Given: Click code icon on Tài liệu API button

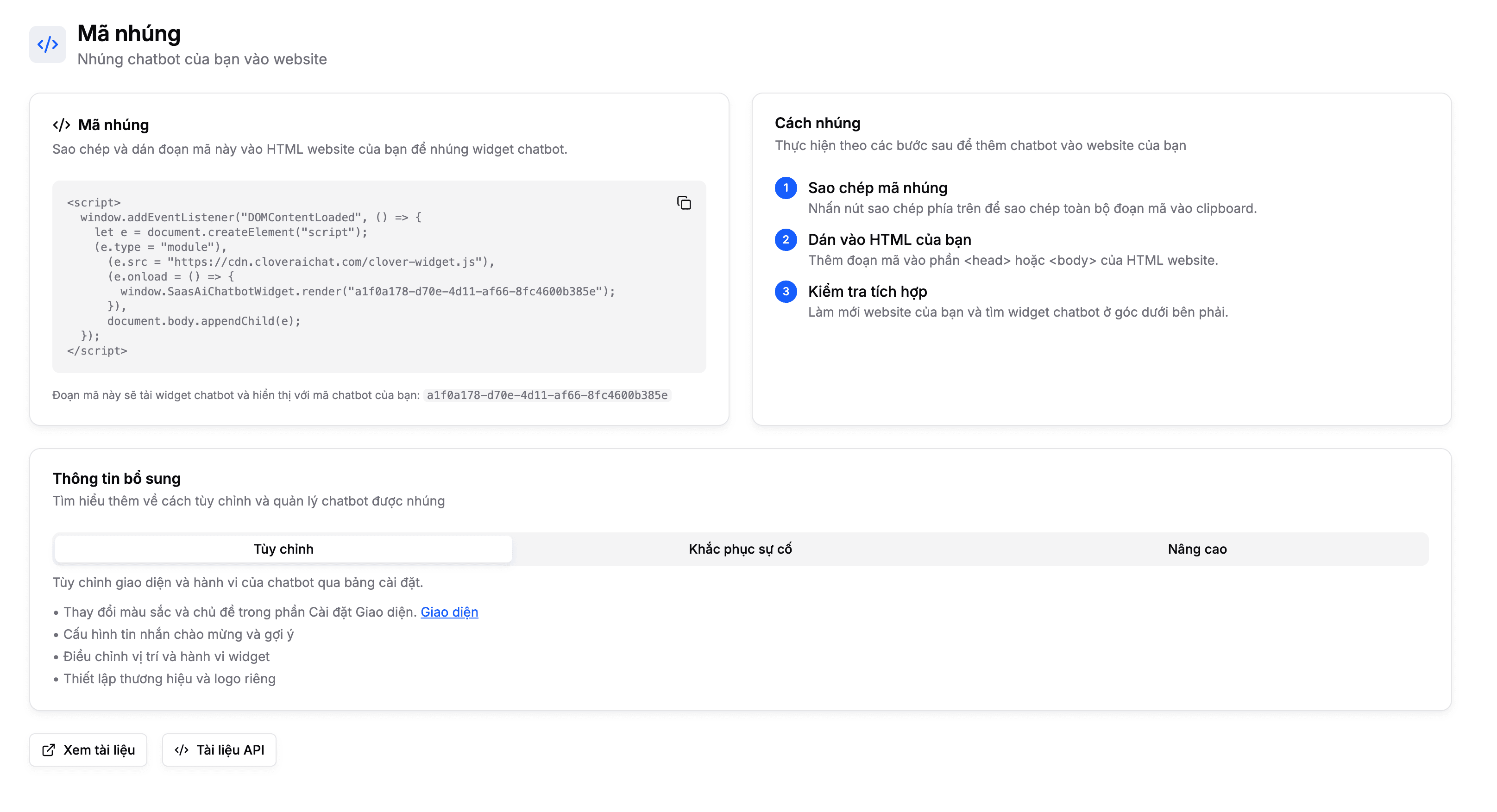Looking at the screenshot, I should point(181,750).
